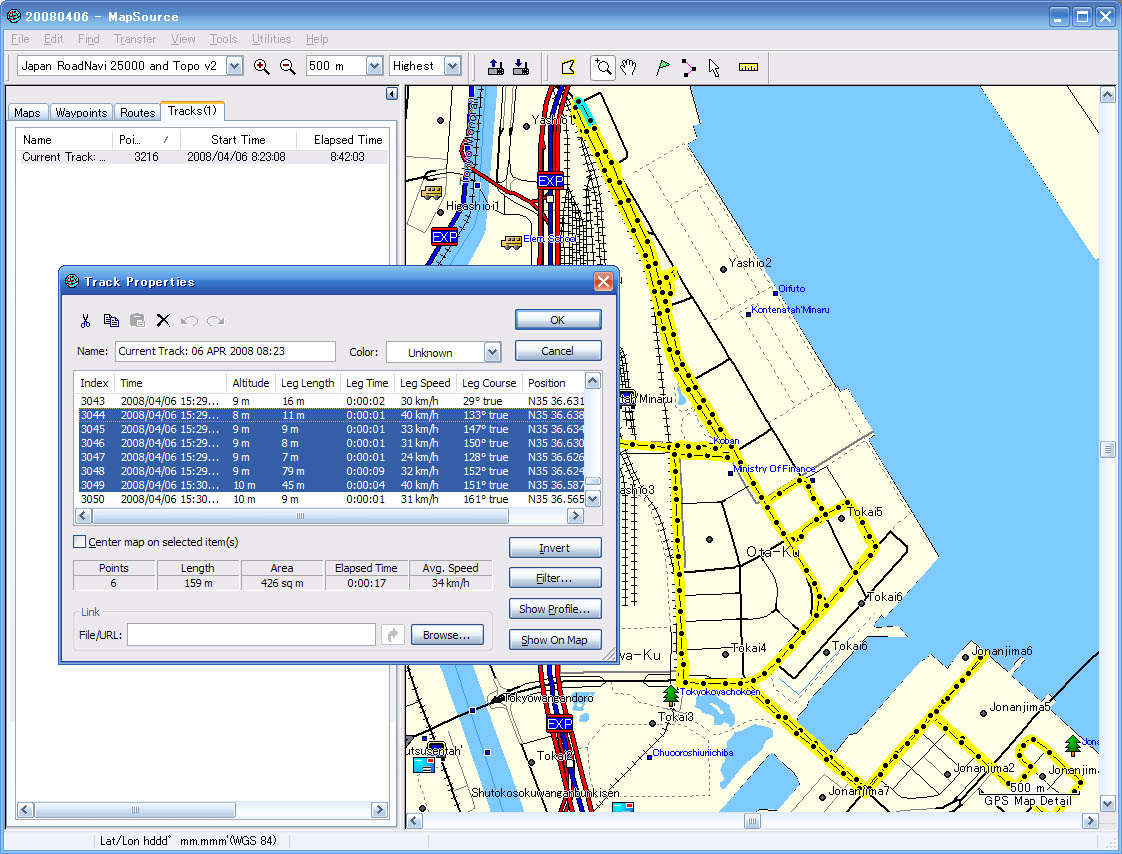Delete selected track points with X icon
Screen dimensions: 1122x854
(x=163, y=321)
